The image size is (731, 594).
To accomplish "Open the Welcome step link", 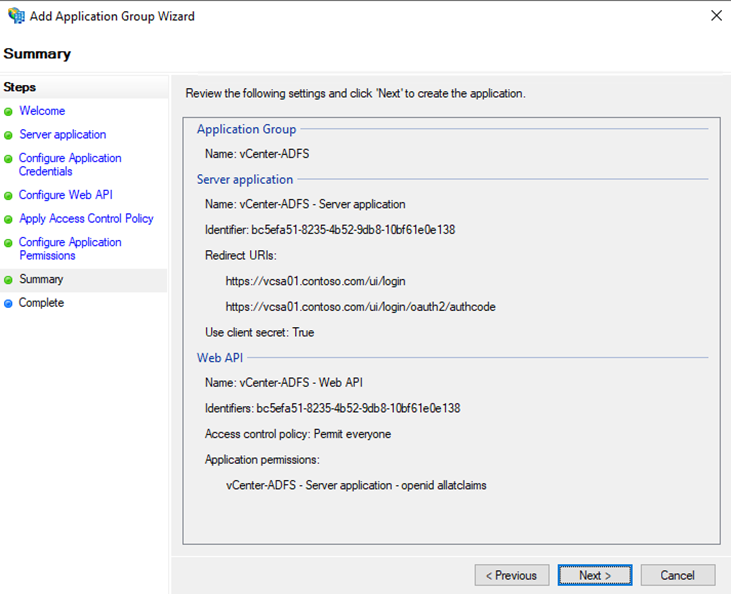I will tap(42, 111).
